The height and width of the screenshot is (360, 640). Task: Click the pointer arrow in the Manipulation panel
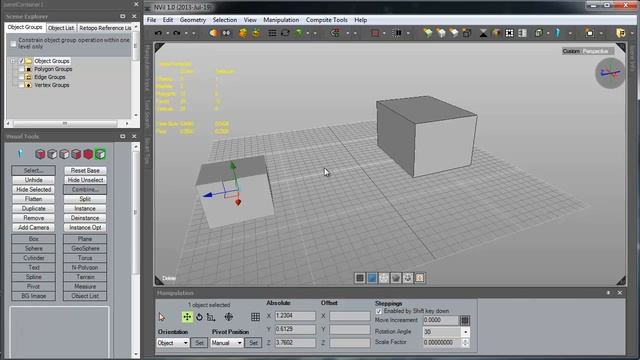(x=162, y=317)
